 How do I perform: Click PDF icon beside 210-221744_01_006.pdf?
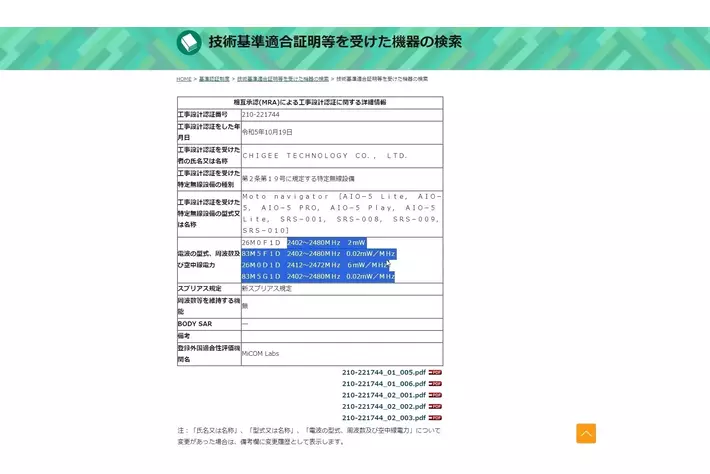pyautogui.click(x=435, y=384)
